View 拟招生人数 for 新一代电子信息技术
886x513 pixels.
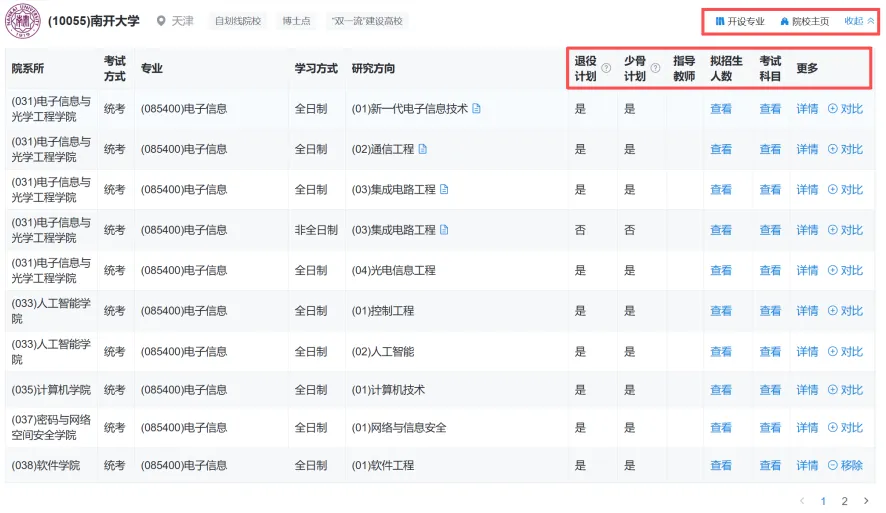point(721,108)
